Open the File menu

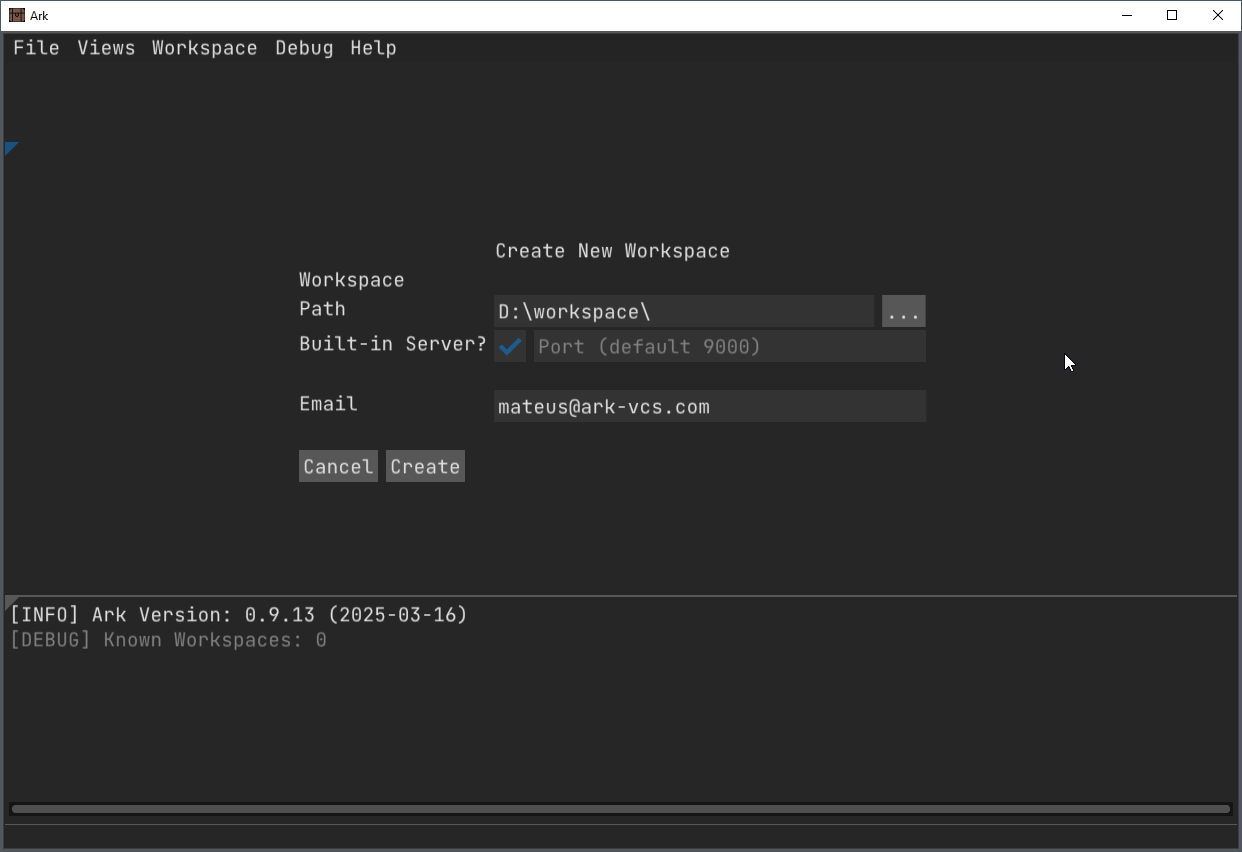36,48
